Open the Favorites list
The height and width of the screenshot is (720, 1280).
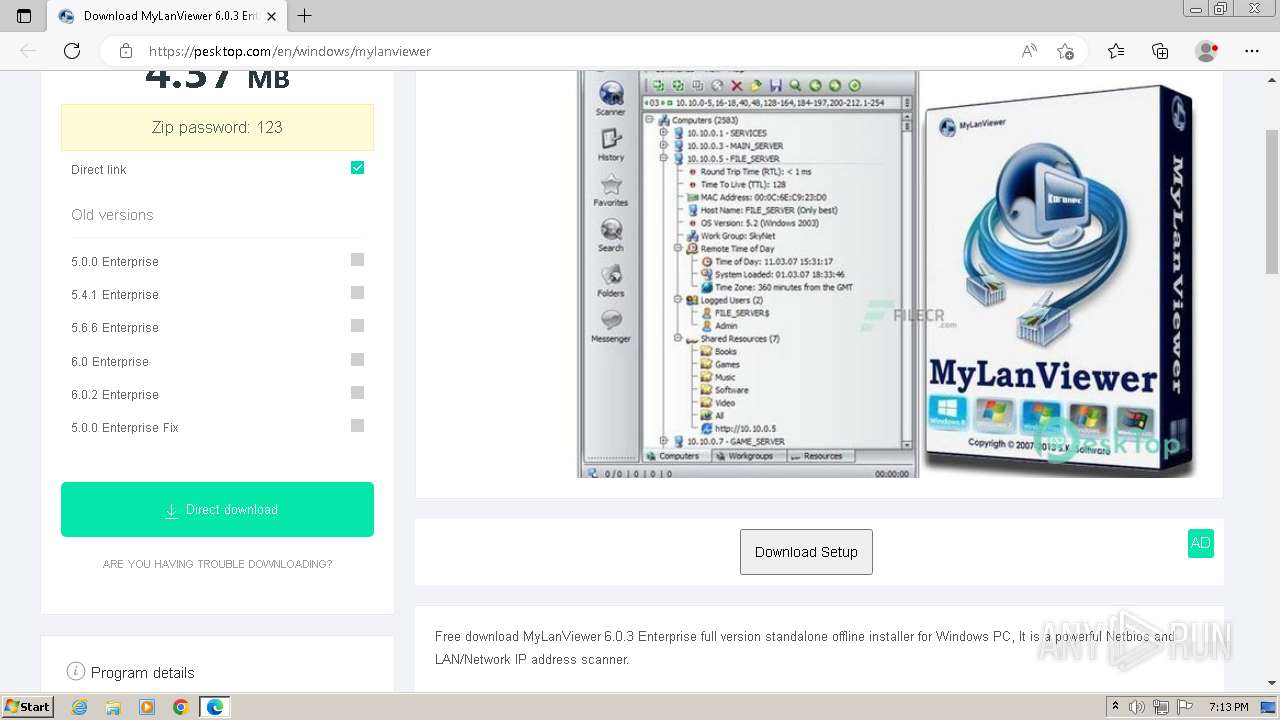[1116, 51]
